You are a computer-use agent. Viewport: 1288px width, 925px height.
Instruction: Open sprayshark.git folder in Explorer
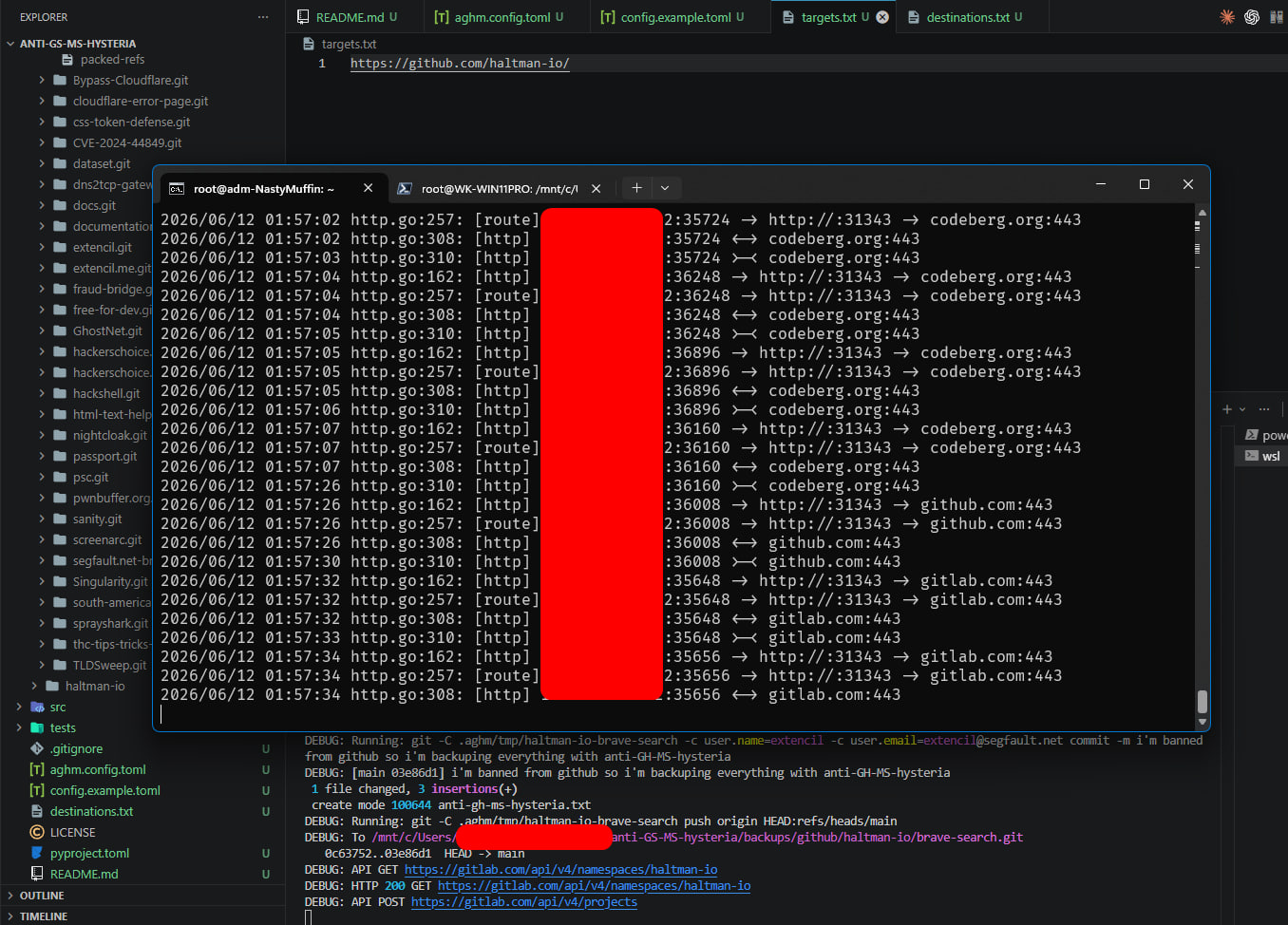tap(110, 623)
